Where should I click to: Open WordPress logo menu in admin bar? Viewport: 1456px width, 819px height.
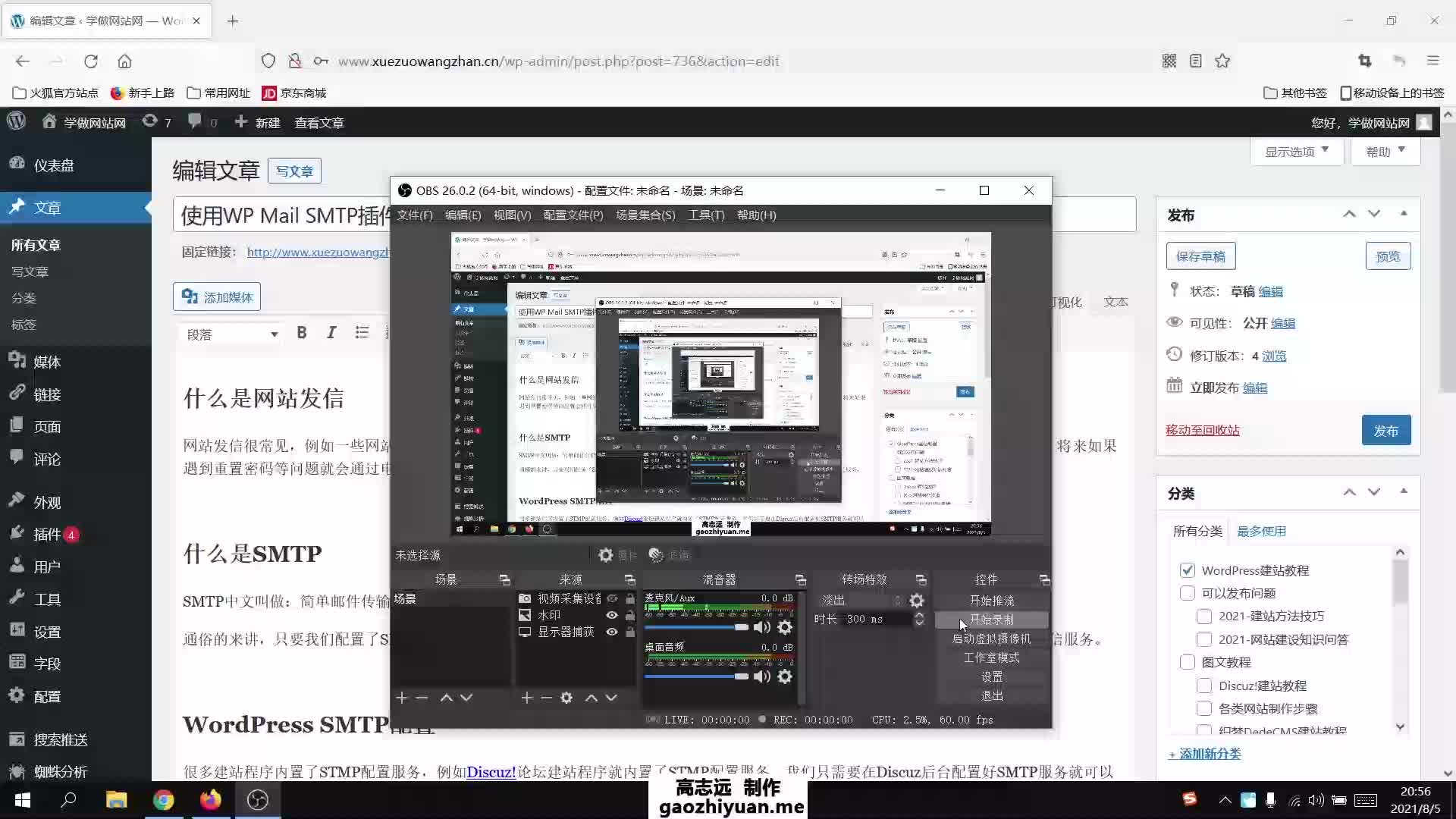pyautogui.click(x=17, y=122)
